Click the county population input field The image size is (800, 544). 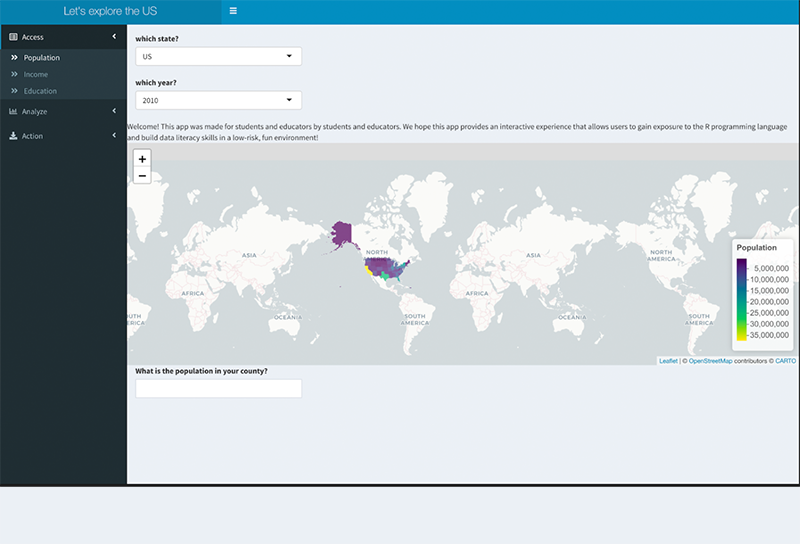(x=218, y=388)
